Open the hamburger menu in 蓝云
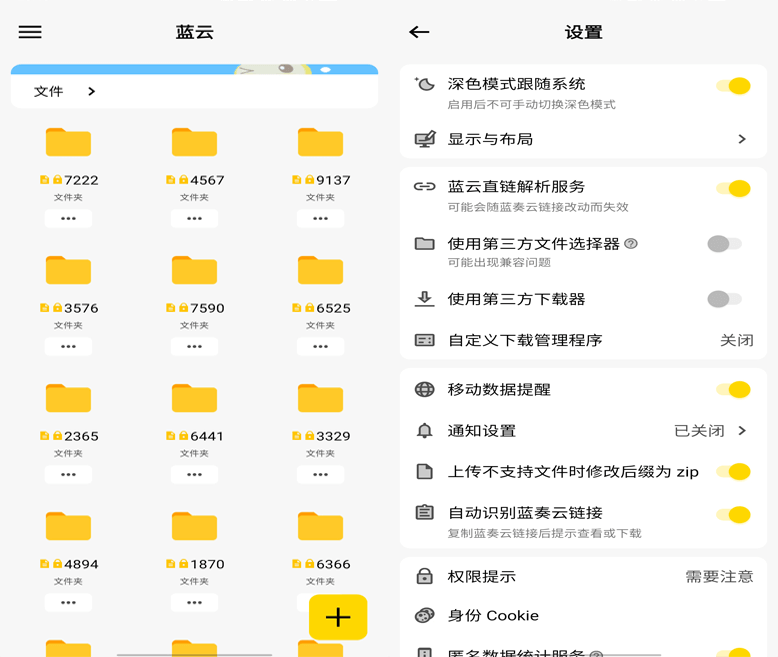Image resolution: width=778 pixels, height=657 pixels. [30, 32]
